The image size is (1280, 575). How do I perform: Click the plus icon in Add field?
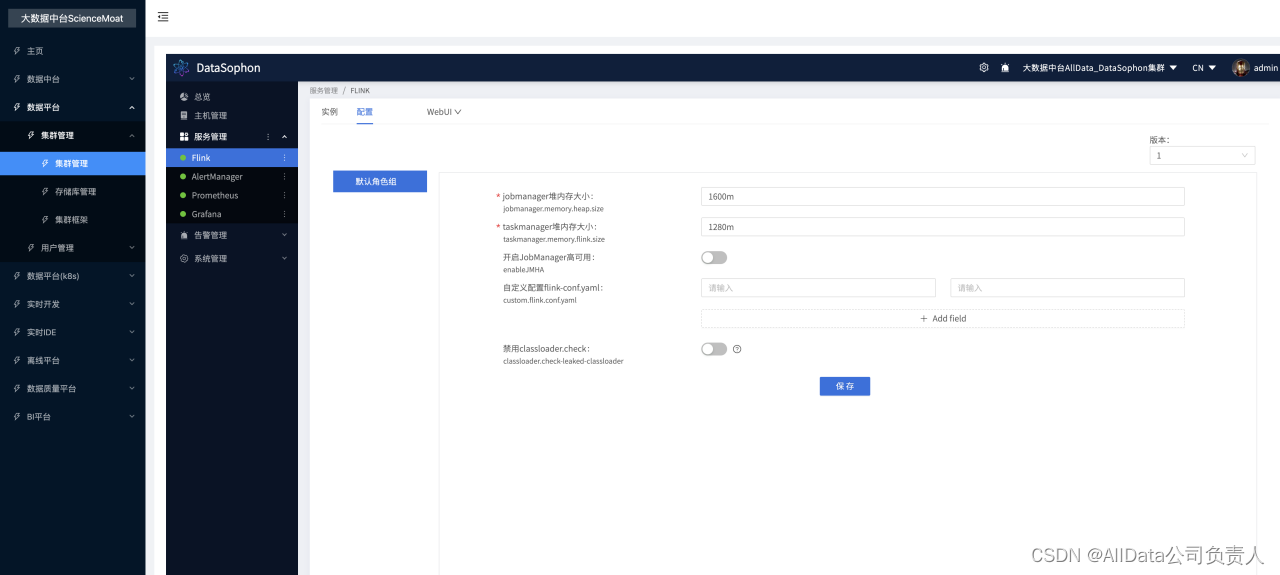(x=924, y=319)
